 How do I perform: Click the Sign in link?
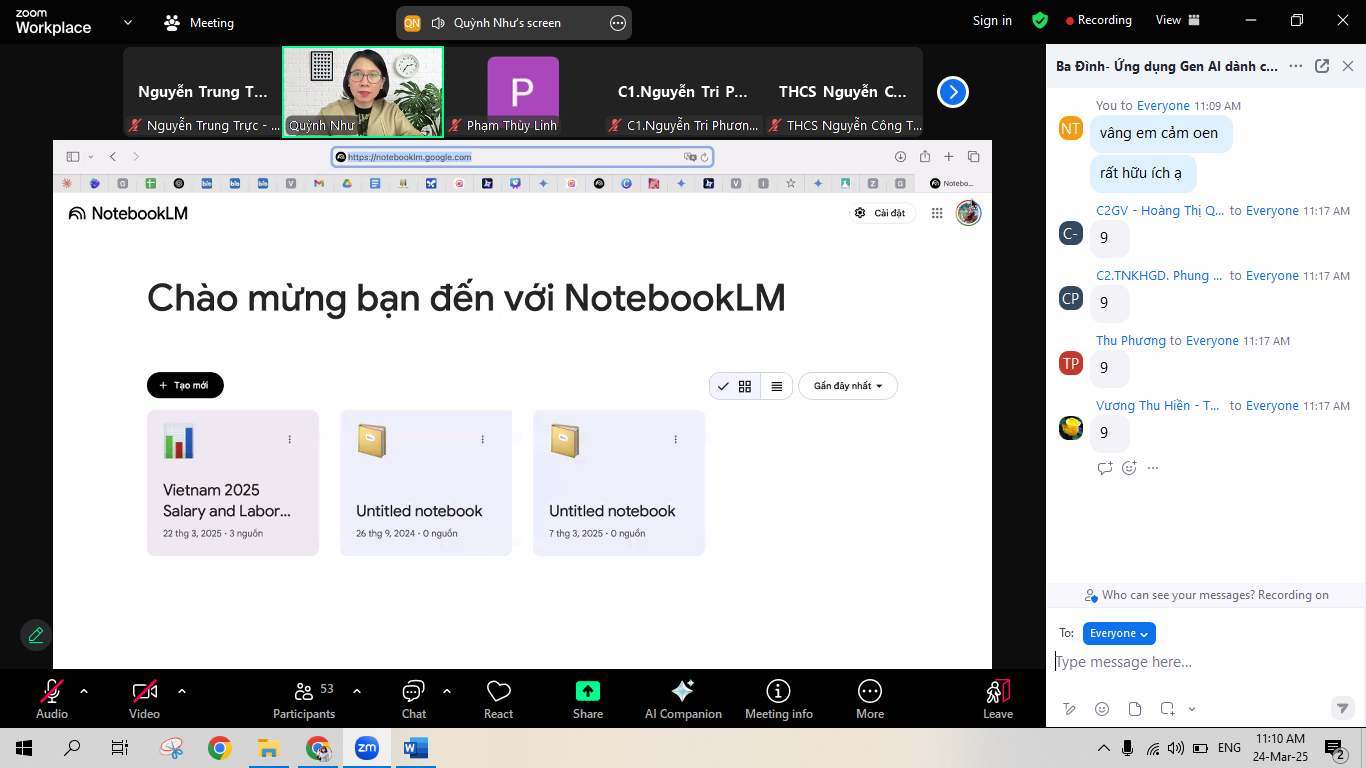992,20
